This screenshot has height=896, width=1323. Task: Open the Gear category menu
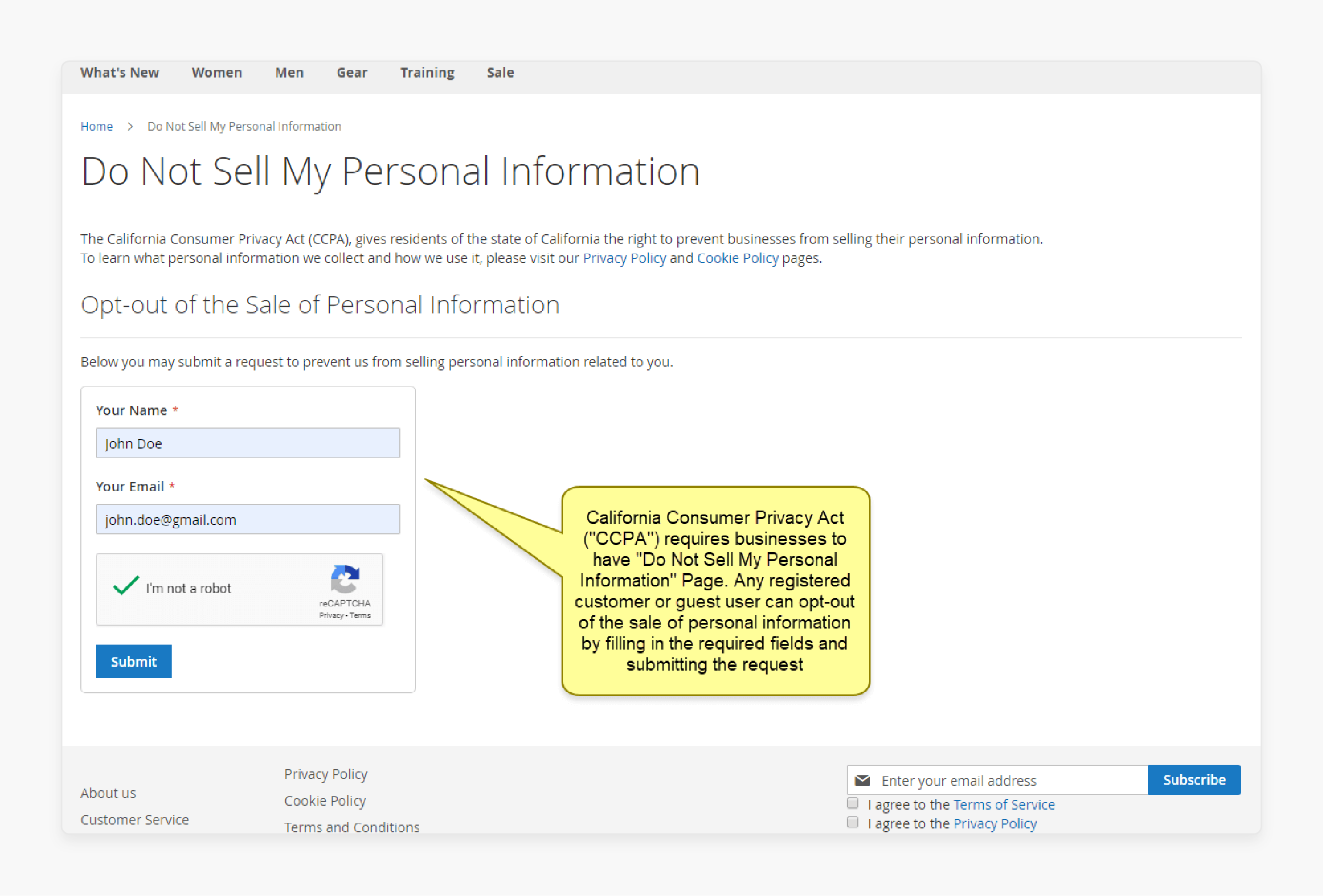click(x=352, y=73)
